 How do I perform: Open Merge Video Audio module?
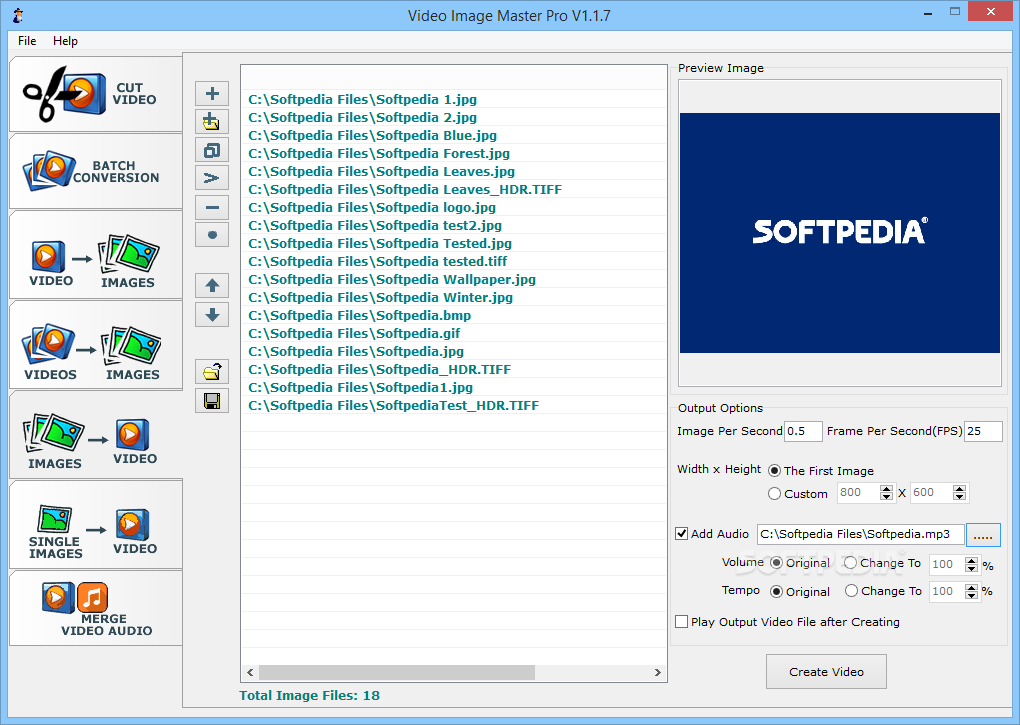[x=96, y=608]
